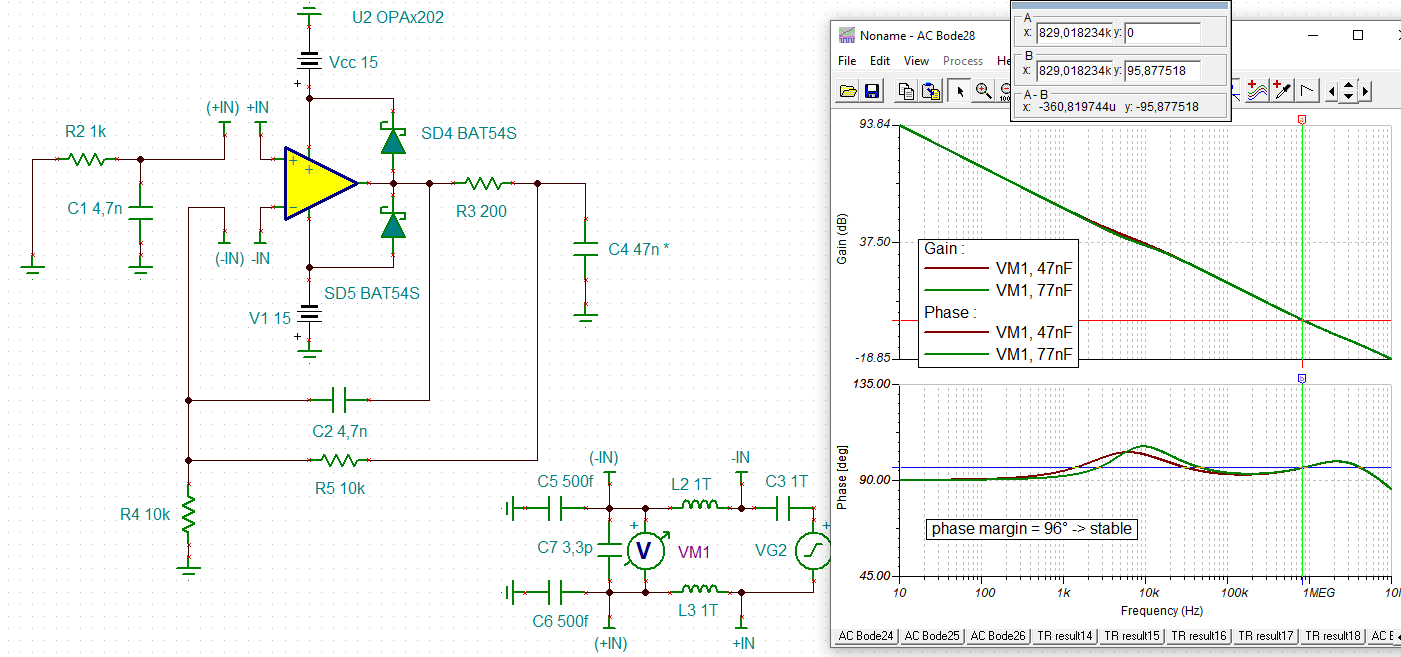Move cursor left with the left arrow button
Viewport: 1401px width, 657px height.
pos(1332,91)
